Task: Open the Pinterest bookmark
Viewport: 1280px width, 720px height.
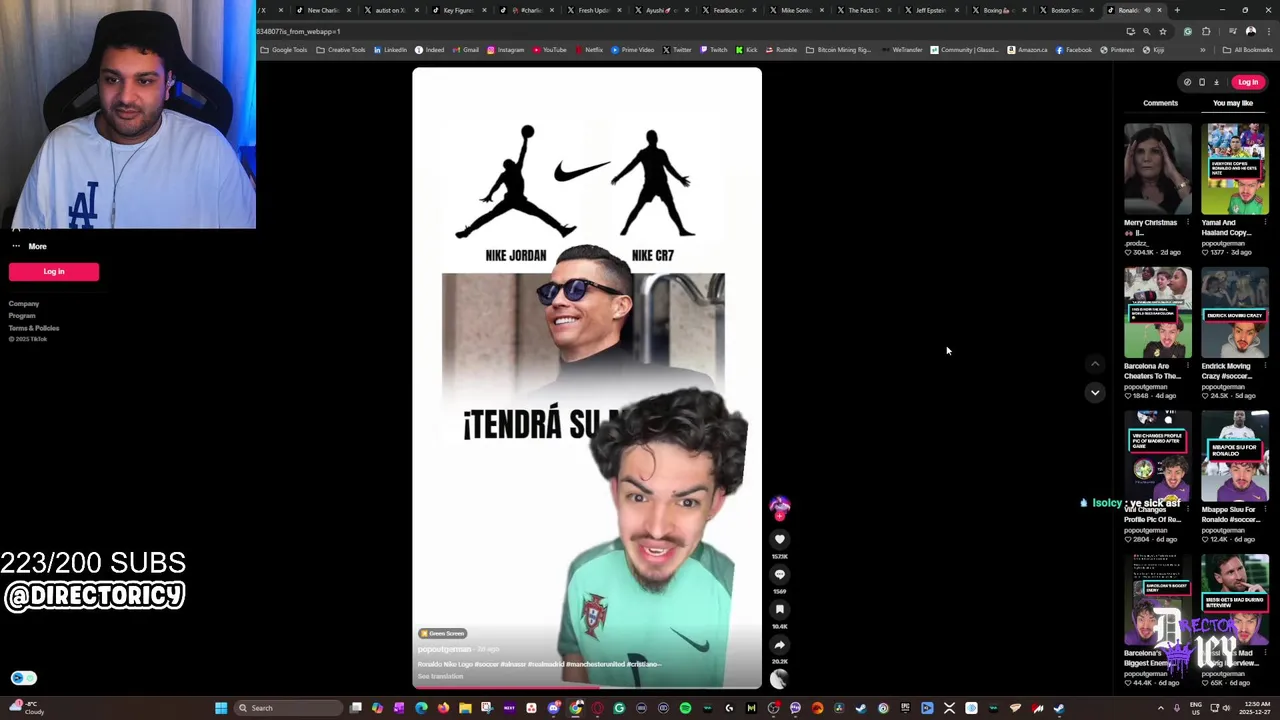Action: pos(1118,50)
